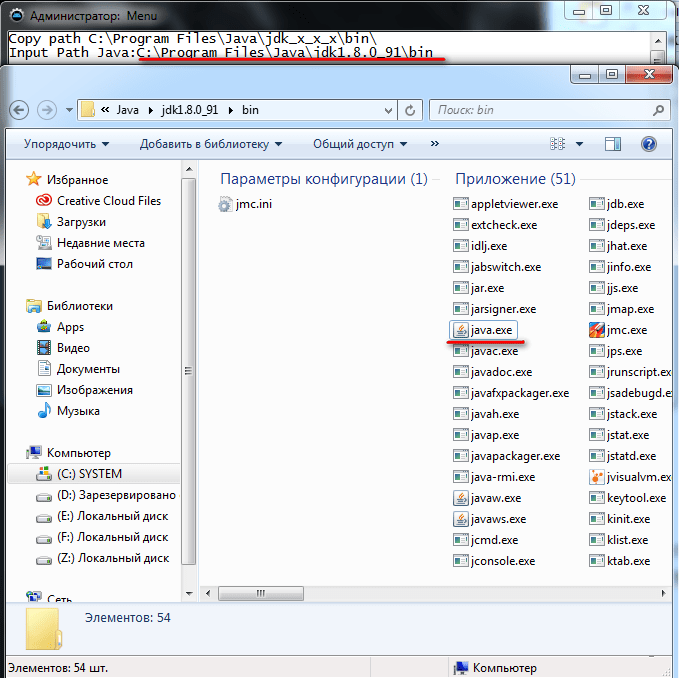This screenshot has height=678, width=679.
Task: Click the Forward navigation arrow button
Action: click(47, 110)
